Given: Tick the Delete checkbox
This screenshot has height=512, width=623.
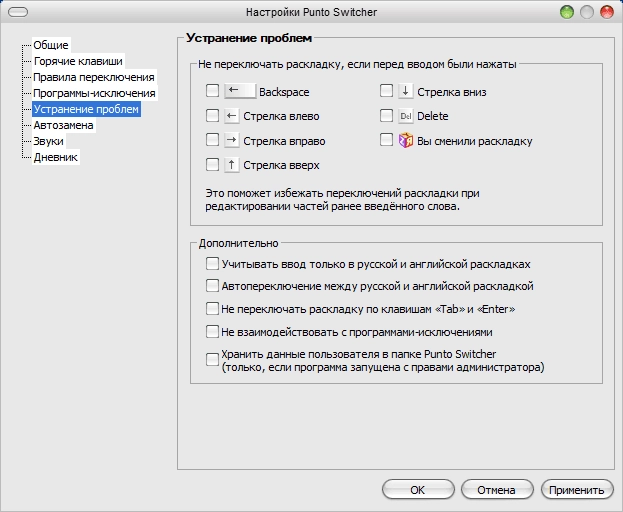Looking at the screenshot, I should (x=386, y=116).
